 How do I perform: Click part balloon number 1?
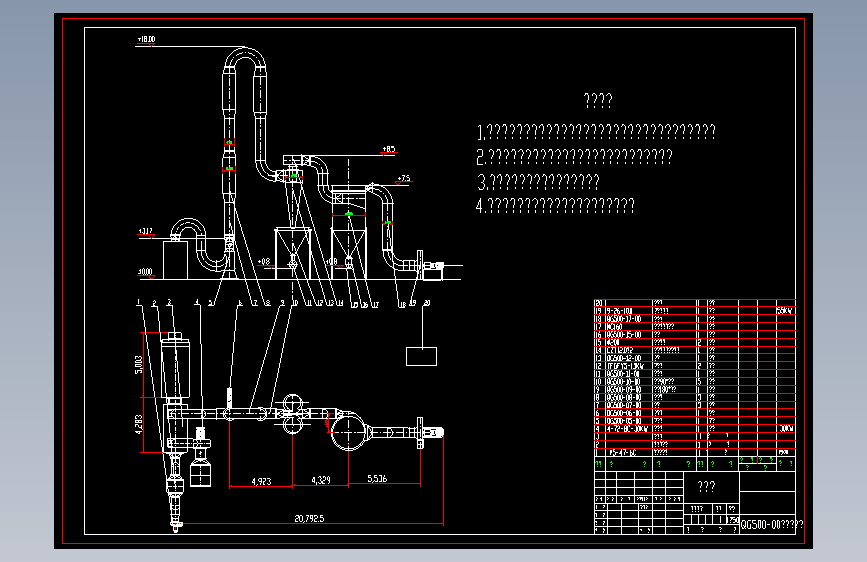[x=138, y=303]
